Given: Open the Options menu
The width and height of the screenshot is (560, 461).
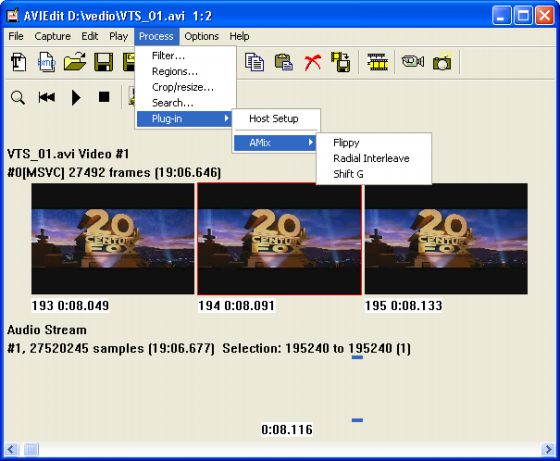Looking at the screenshot, I should pyautogui.click(x=201, y=36).
